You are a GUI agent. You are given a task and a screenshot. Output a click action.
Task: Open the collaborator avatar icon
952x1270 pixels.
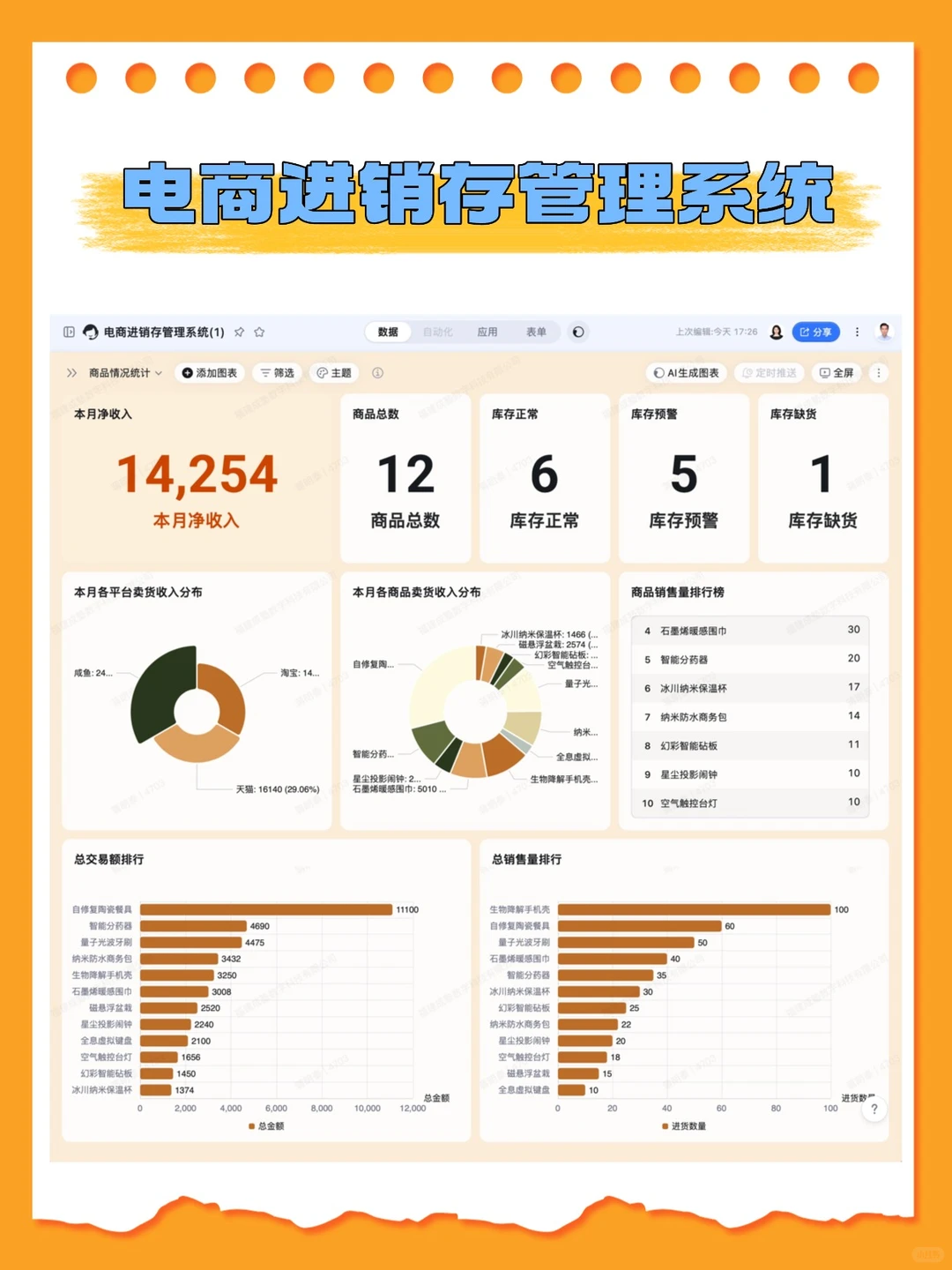click(x=777, y=332)
